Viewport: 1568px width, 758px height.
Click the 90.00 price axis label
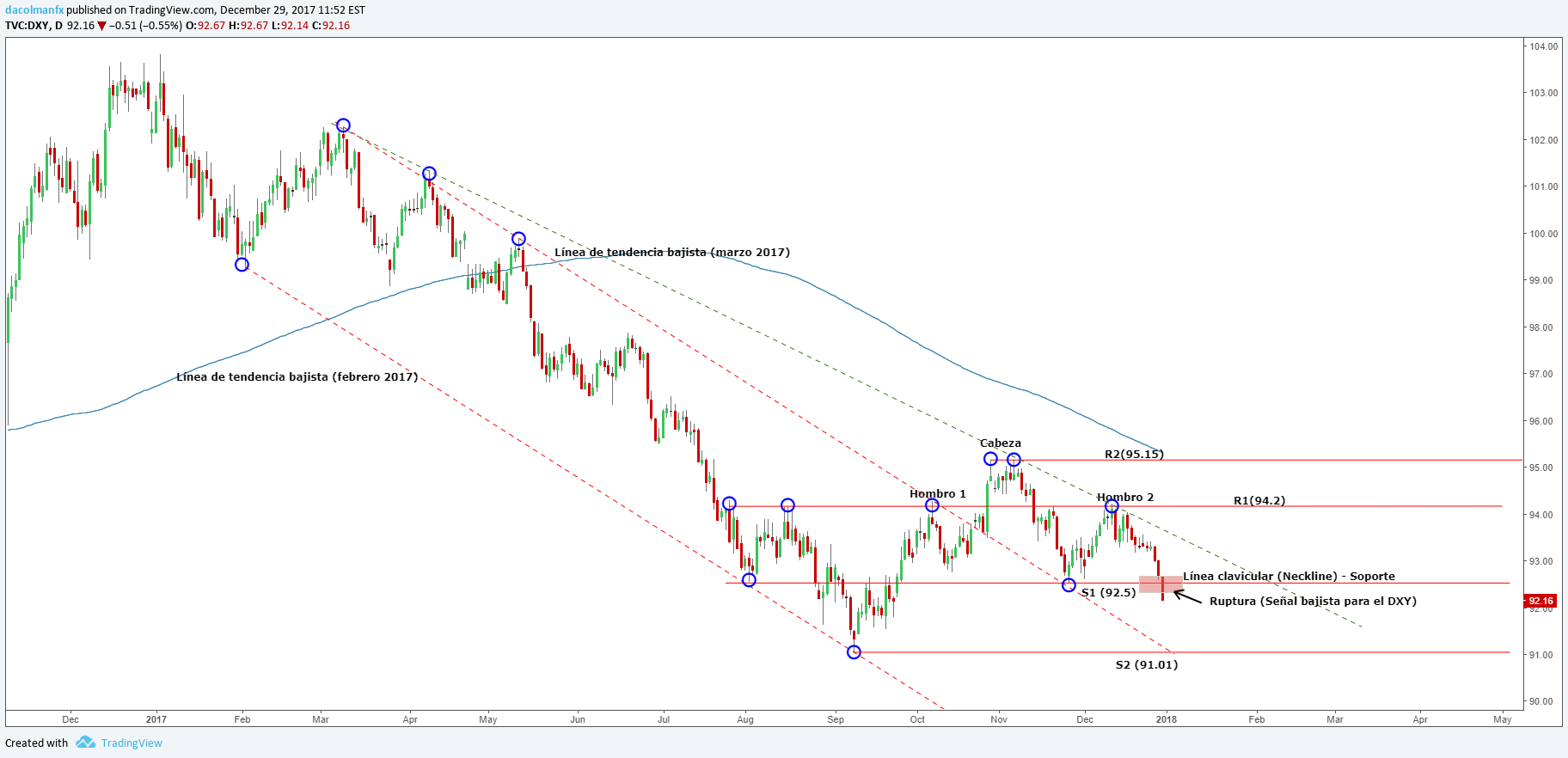(x=1541, y=701)
